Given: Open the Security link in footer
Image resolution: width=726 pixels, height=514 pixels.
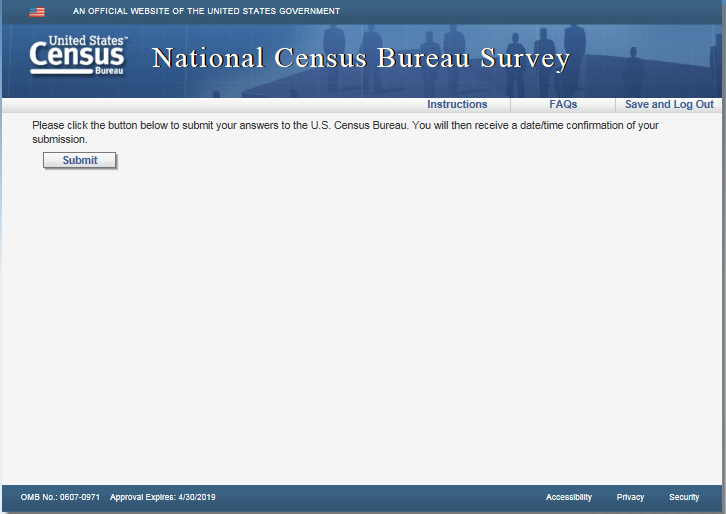Looking at the screenshot, I should (x=684, y=497).
